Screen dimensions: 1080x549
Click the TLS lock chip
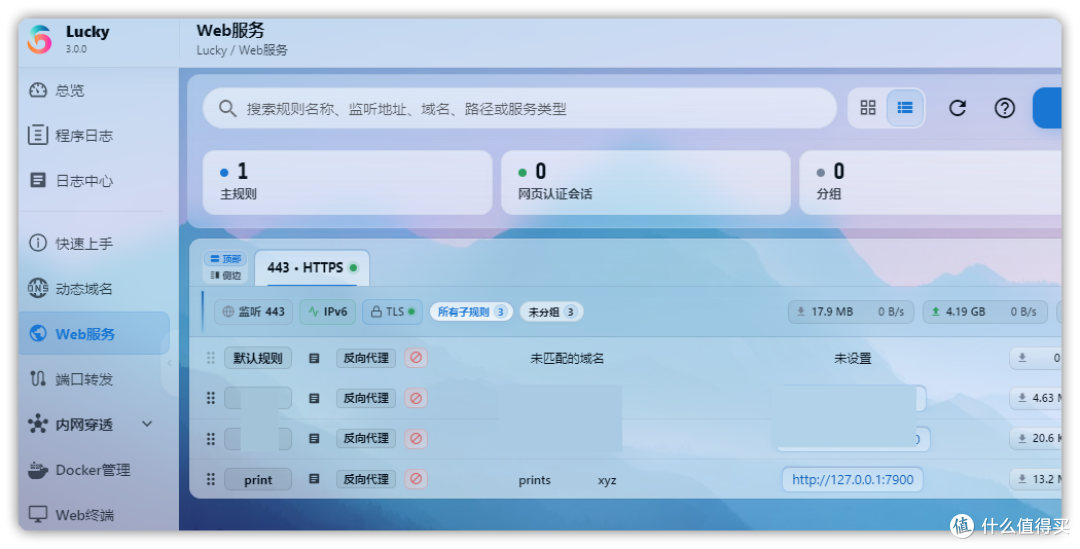(x=392, y=311)
